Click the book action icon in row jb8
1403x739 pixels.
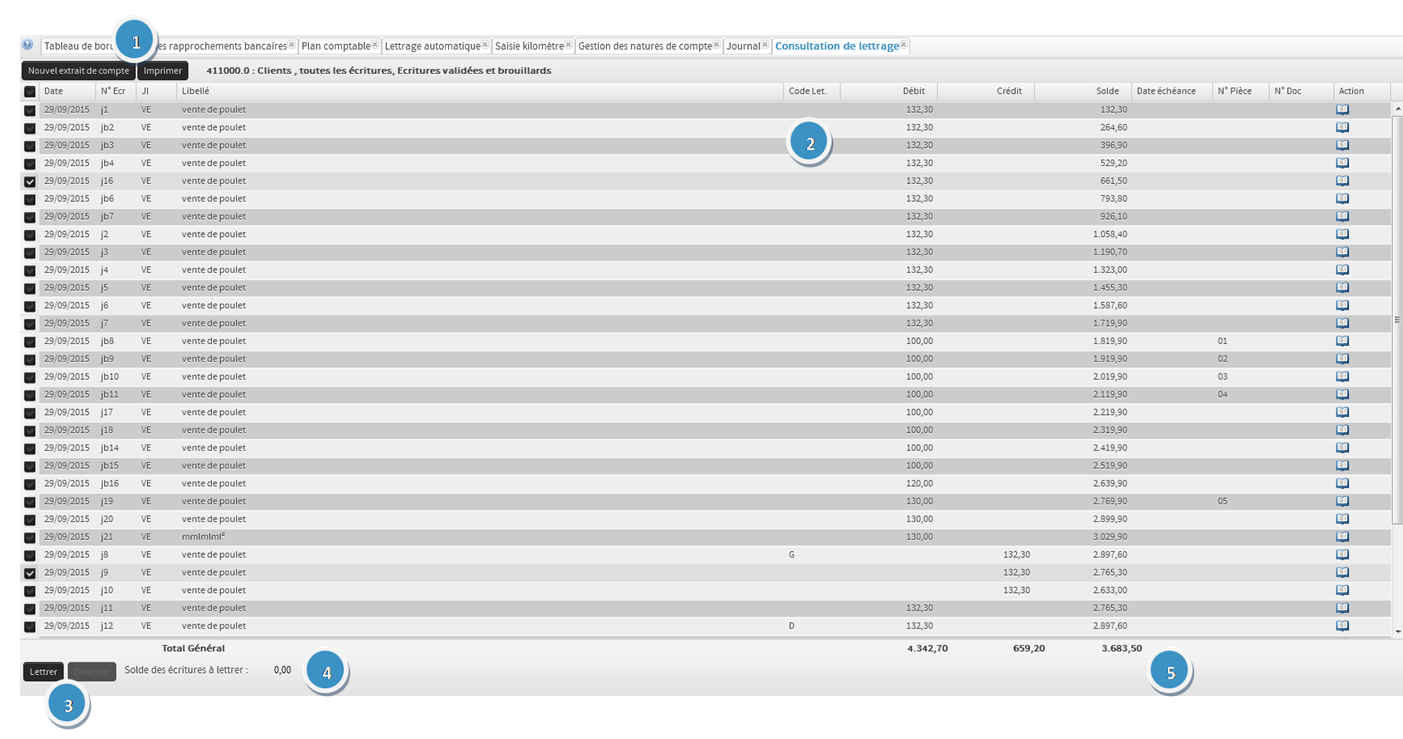[1342, 341]
